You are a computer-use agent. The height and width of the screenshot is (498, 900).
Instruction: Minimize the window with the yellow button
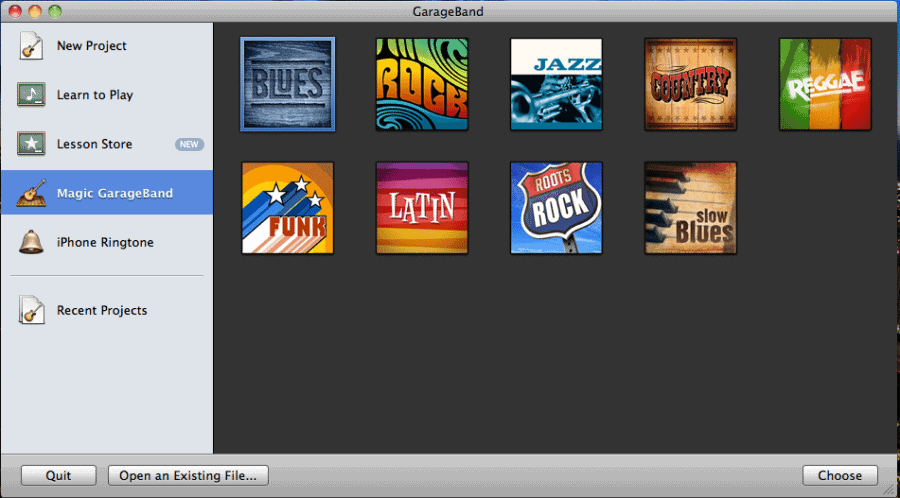(x=35, y=11)
